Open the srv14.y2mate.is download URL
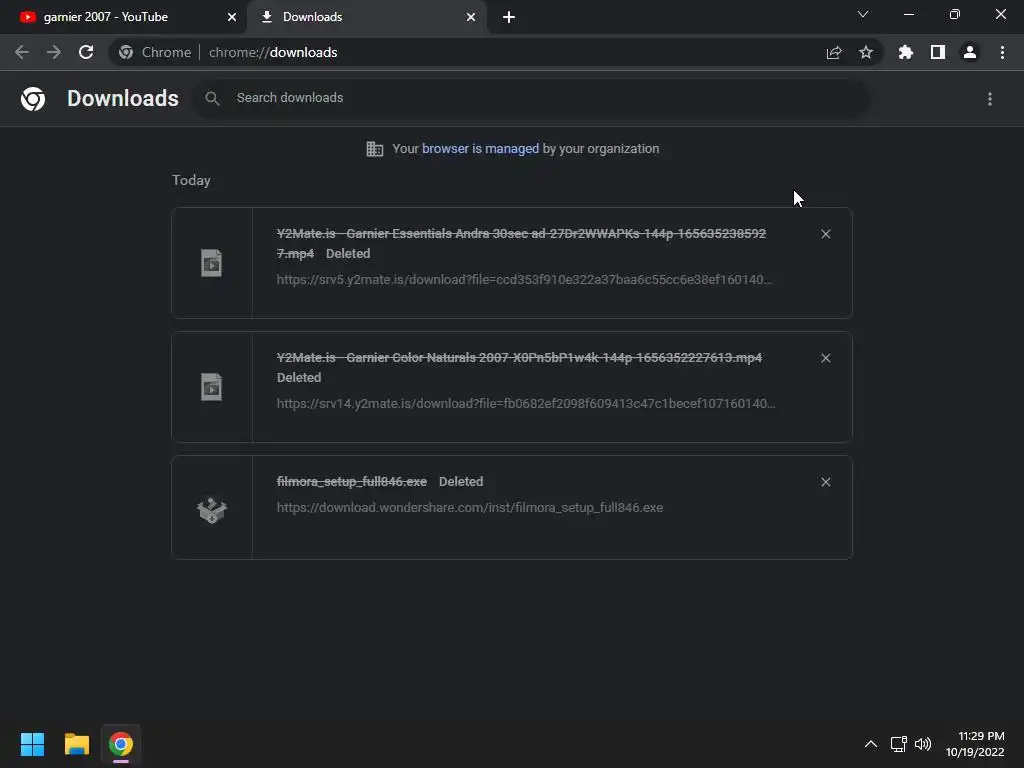1024x768 pixels. click(526, 404)
